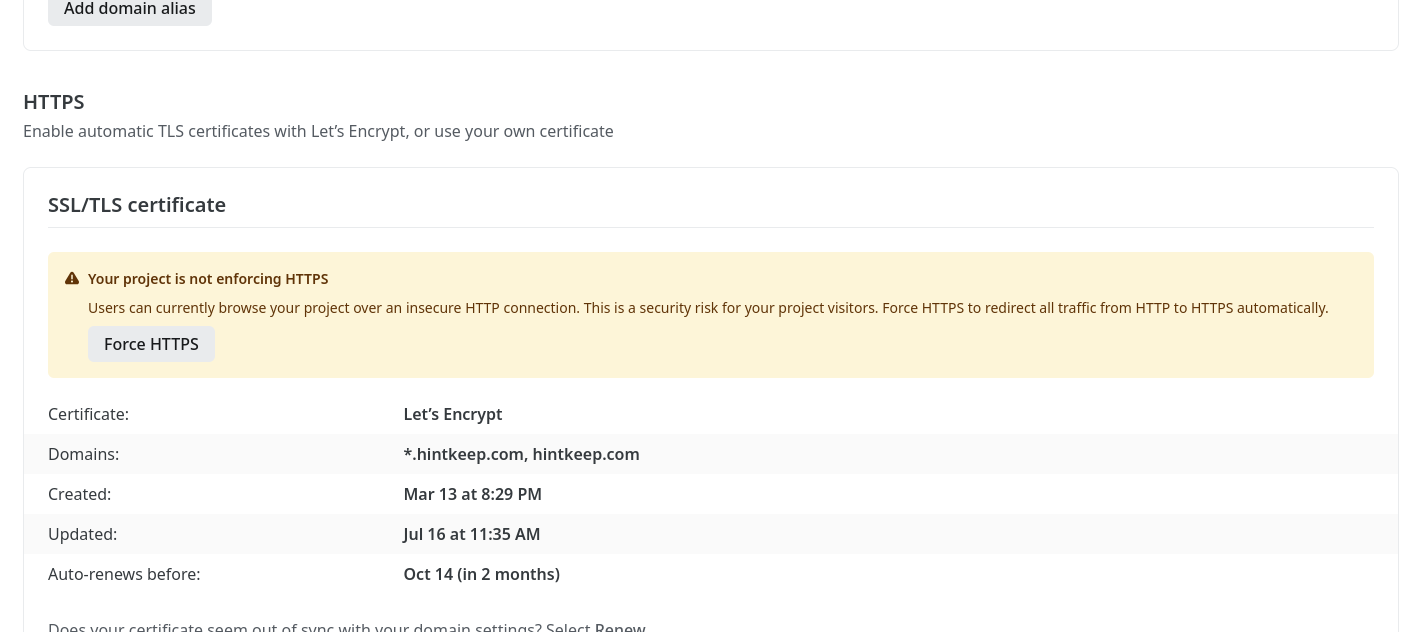1412x632 pixels.
Task: Click the updated date Jul 16 at 11:35 AM
Action: (472, 534)
